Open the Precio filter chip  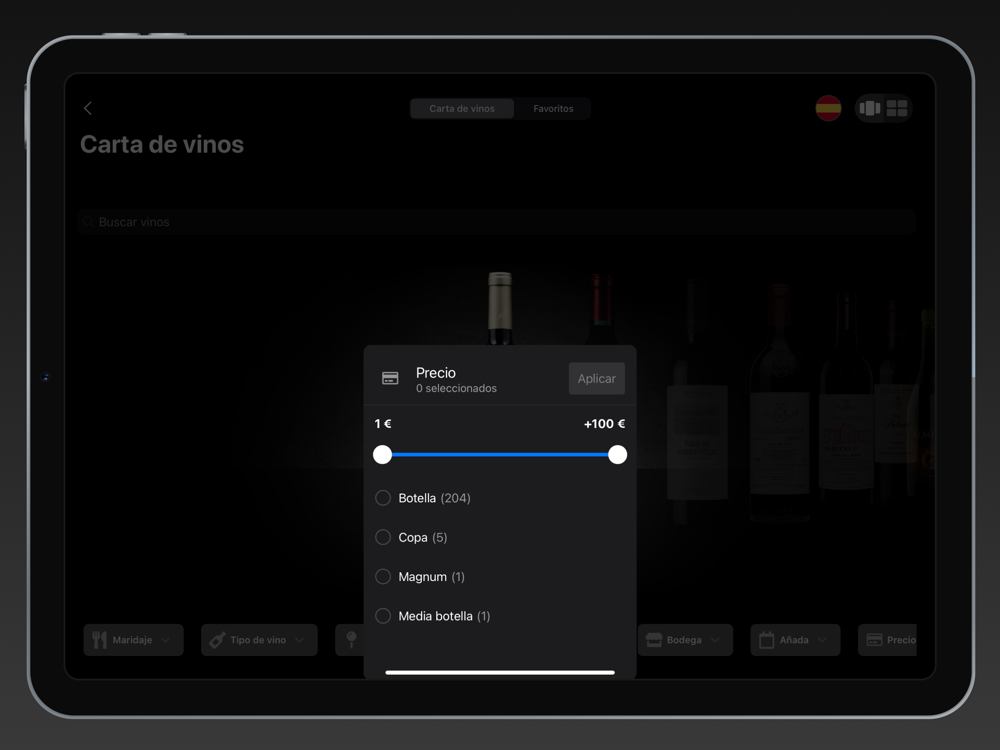coord(887,640)
